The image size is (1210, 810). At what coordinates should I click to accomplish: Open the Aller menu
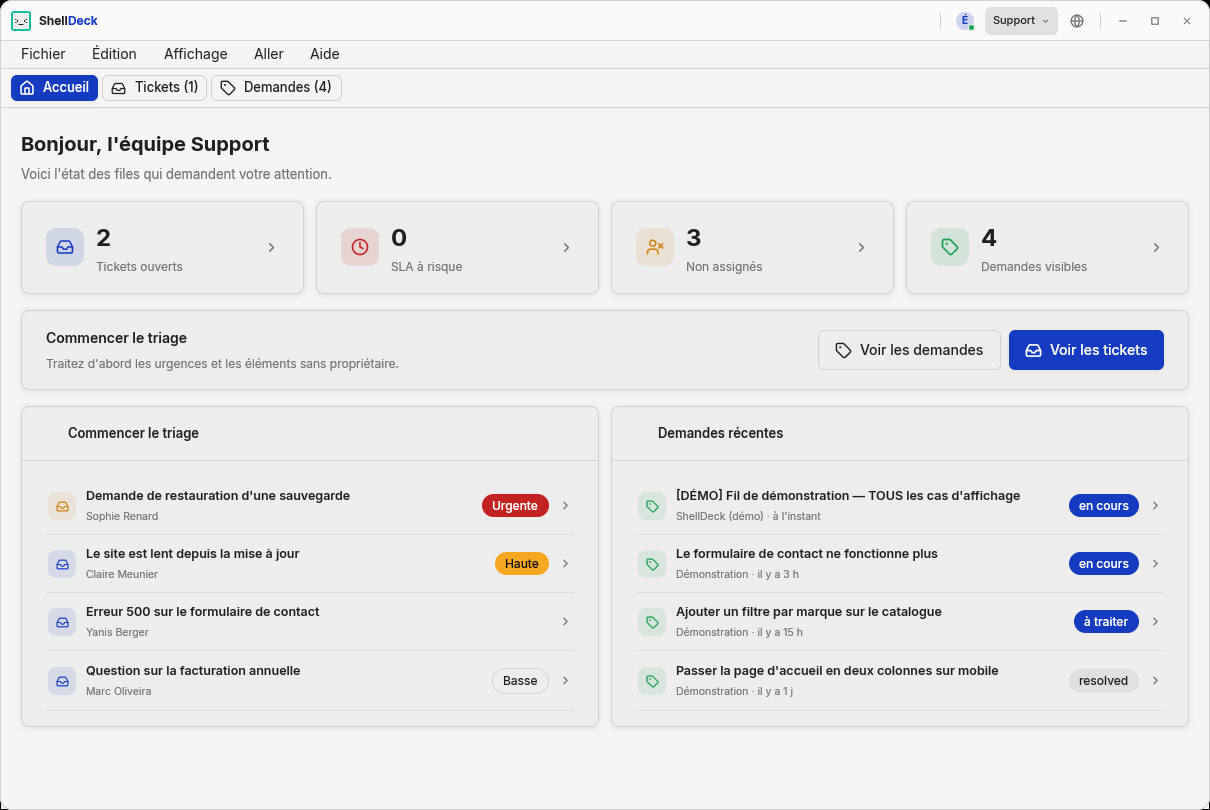pos(269,54)
